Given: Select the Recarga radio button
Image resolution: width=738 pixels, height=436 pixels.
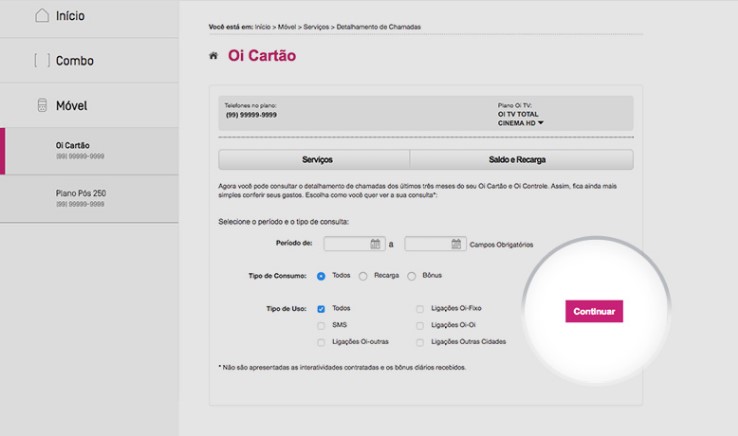Looking at the screenshot, I should pos(363,276).
